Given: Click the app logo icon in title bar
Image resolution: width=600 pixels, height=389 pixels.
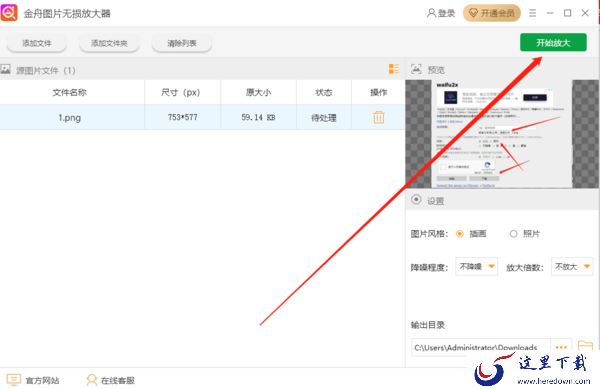Looking at the screenshot, I should (8, 13).
